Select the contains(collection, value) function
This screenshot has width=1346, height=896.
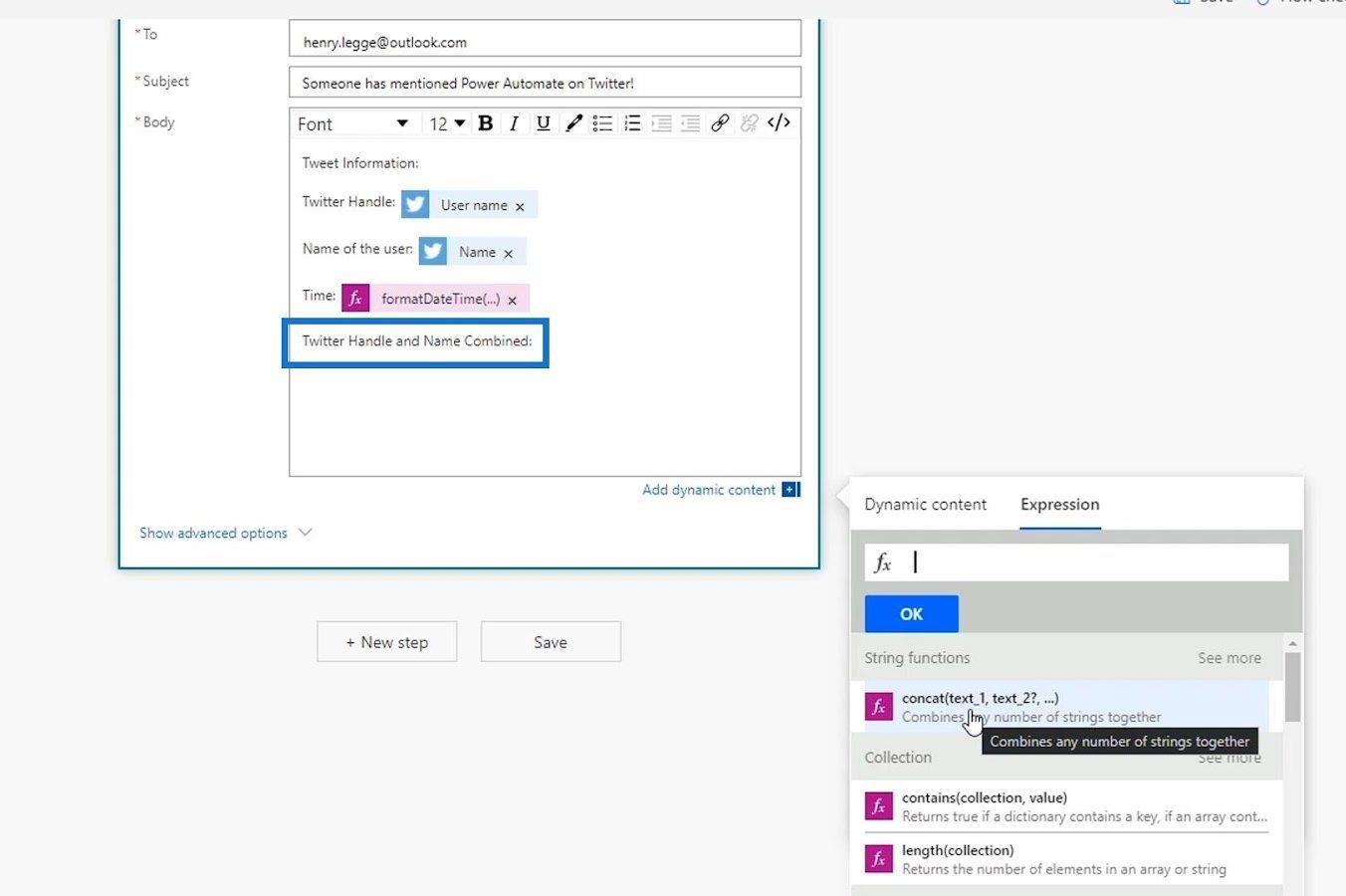1066,806
